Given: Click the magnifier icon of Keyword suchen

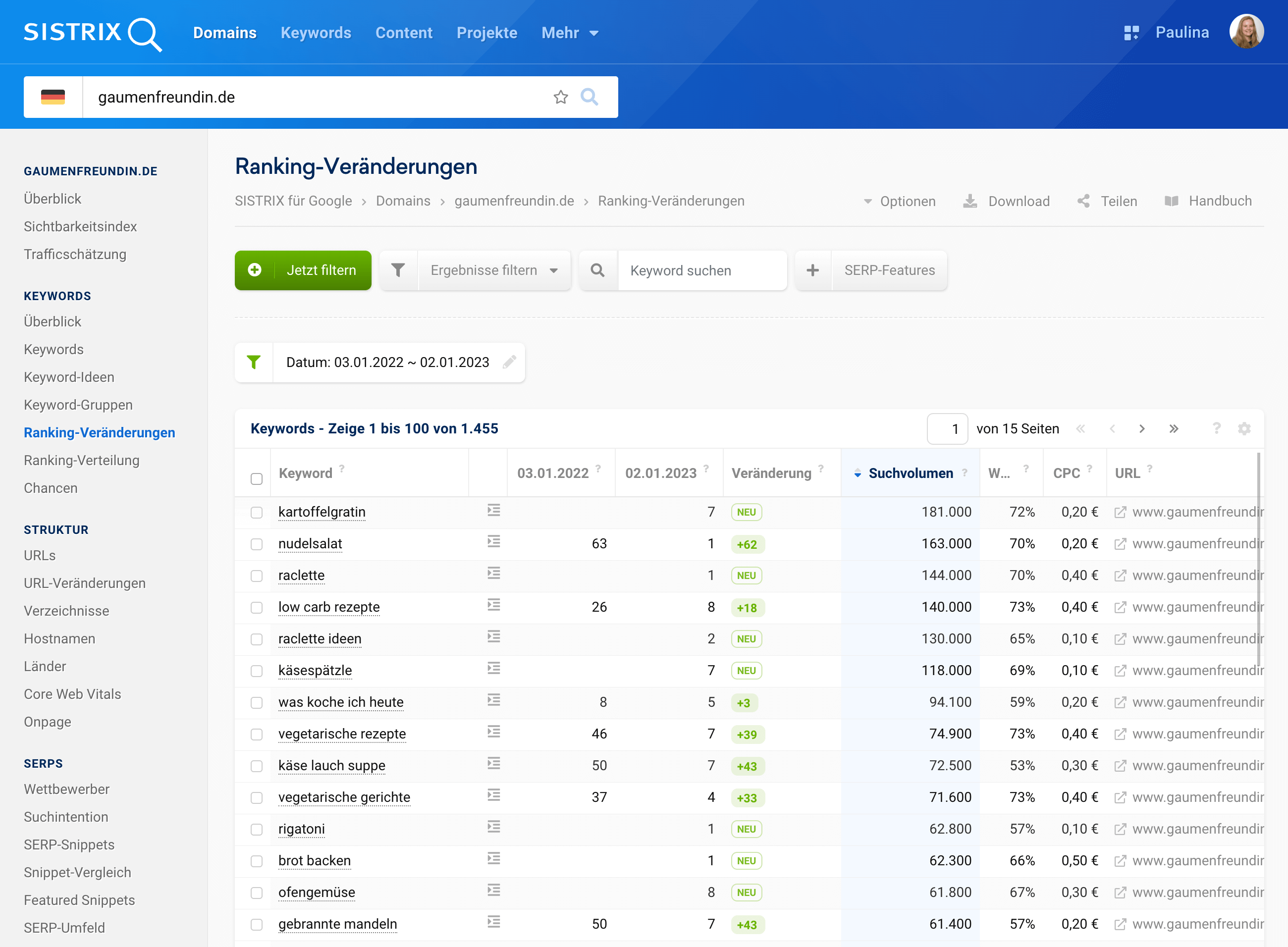Looking at the screenshot, I should pyautogui.click(x=598, y=270).
